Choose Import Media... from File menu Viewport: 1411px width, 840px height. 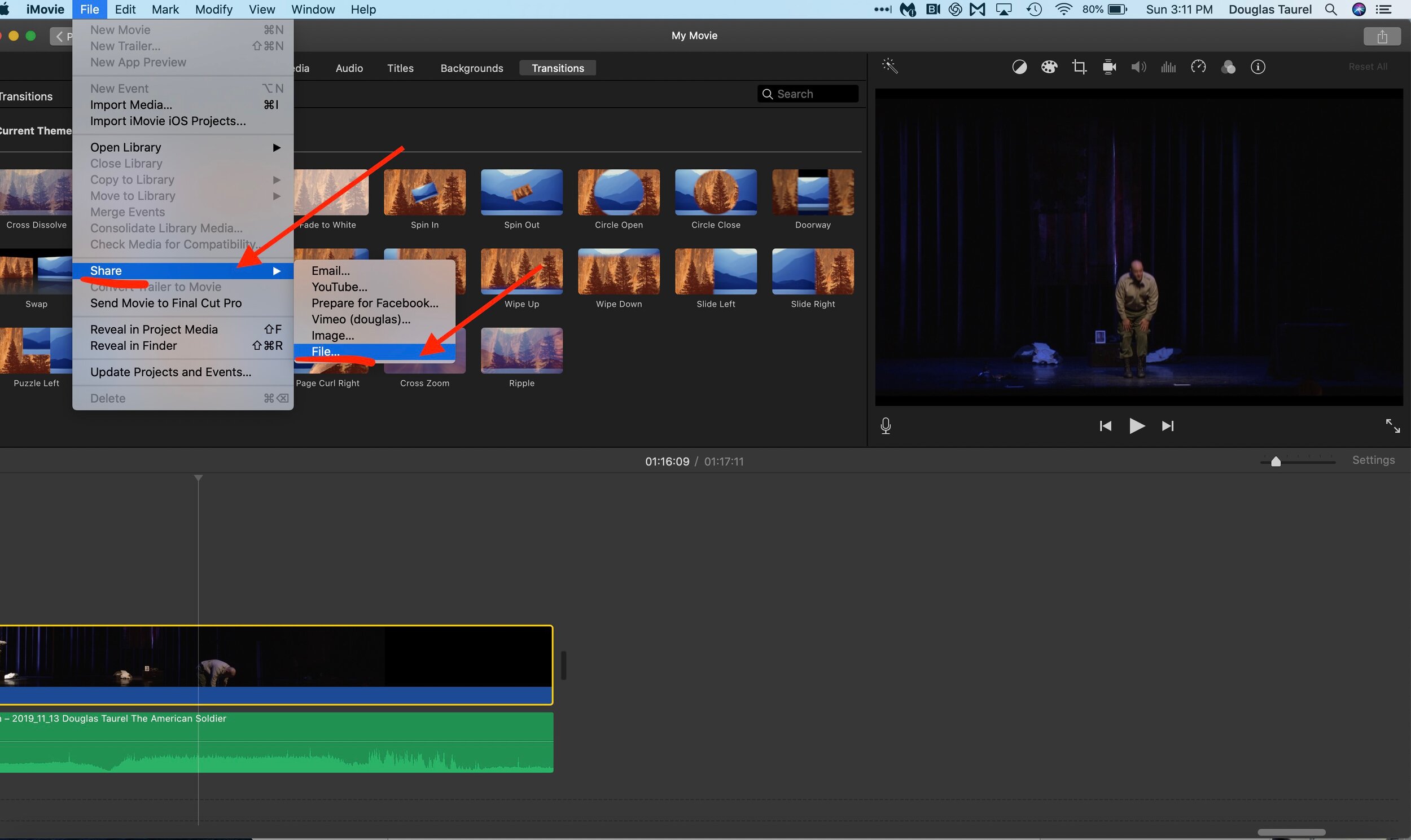pos(183,105)
